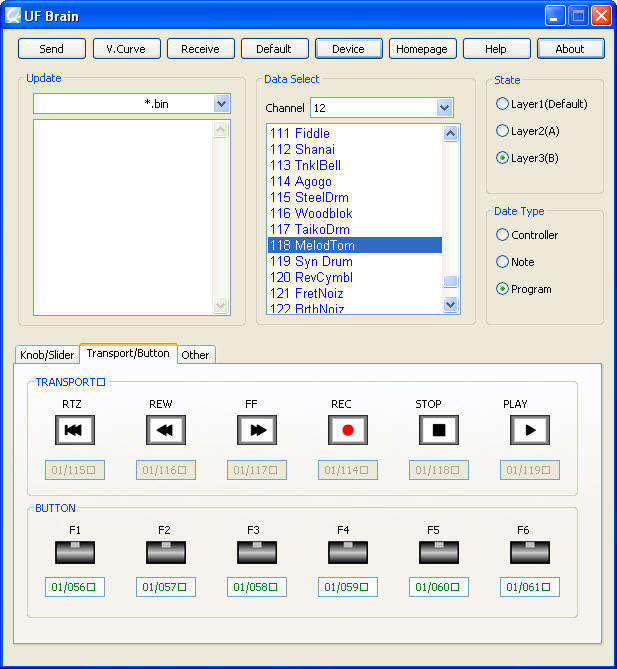Screen dimensions: 617x669
Task: Click the REC value field 01/114
Action: click(x=348, y=470)
